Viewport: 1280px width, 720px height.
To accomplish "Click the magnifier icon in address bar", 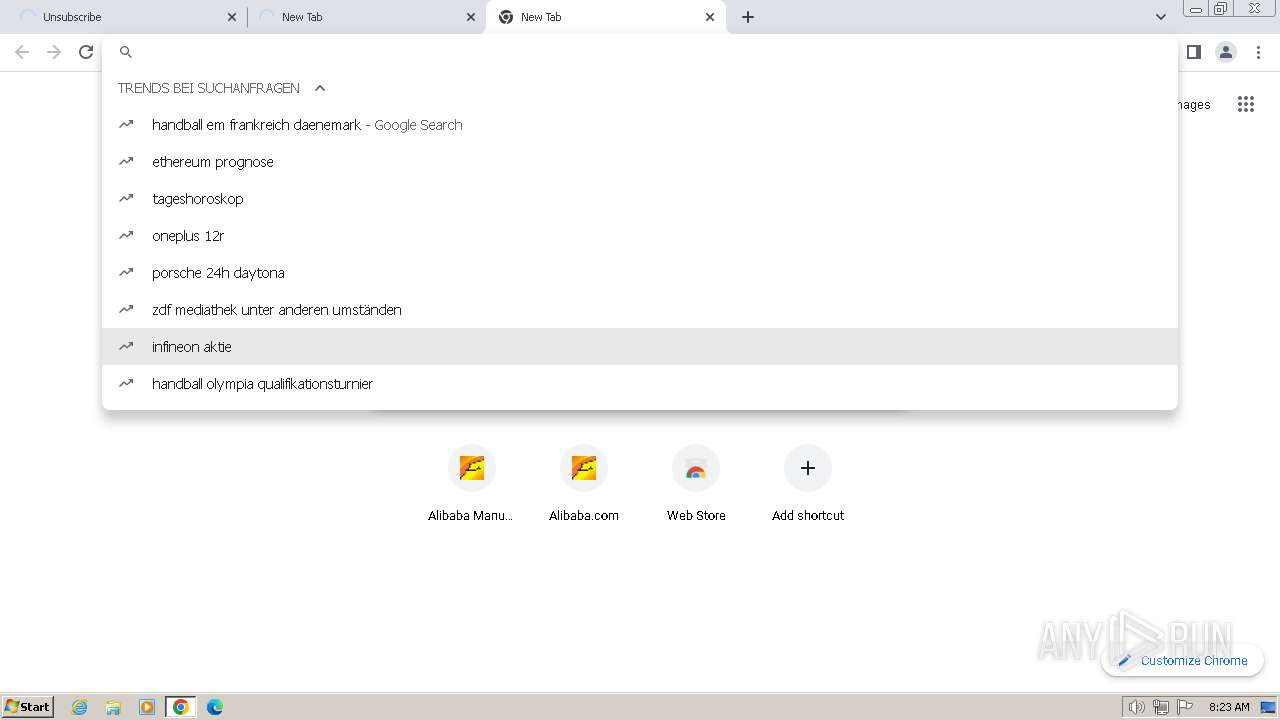I will click(x=126, y=52).
